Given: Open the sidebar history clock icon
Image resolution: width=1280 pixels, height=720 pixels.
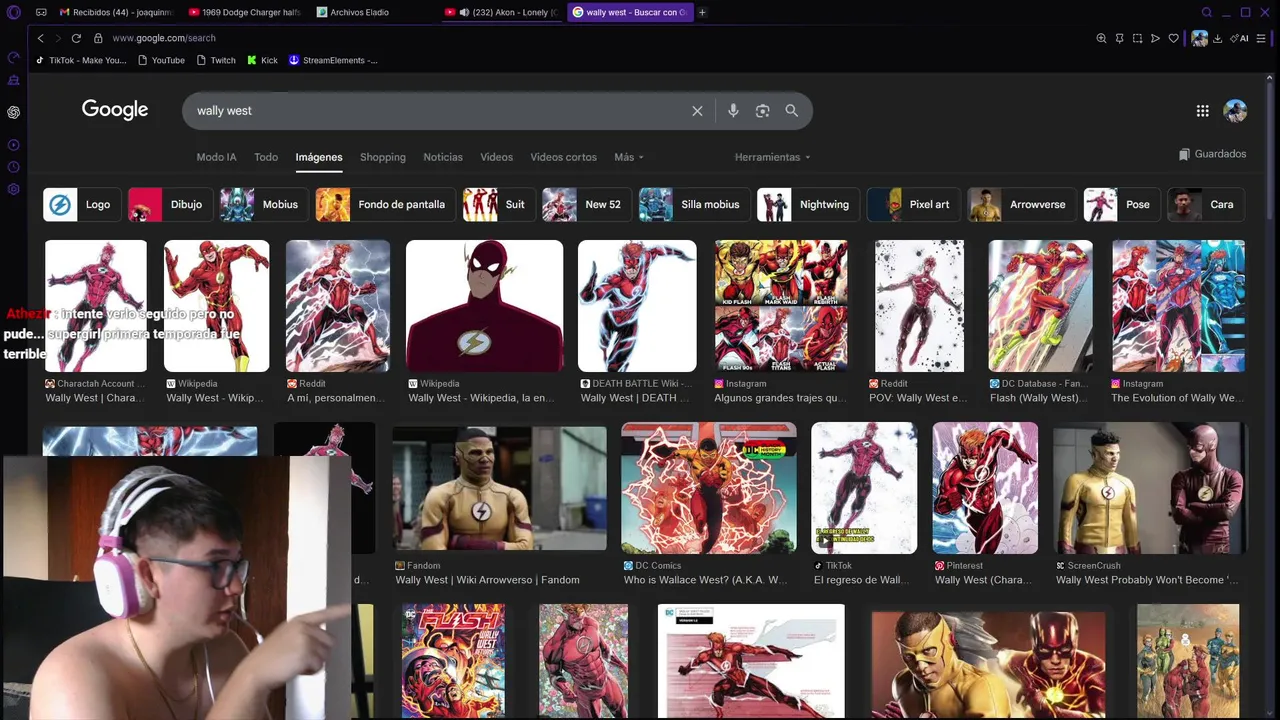Looking at the screenshot, I should (x=13, y=167).
